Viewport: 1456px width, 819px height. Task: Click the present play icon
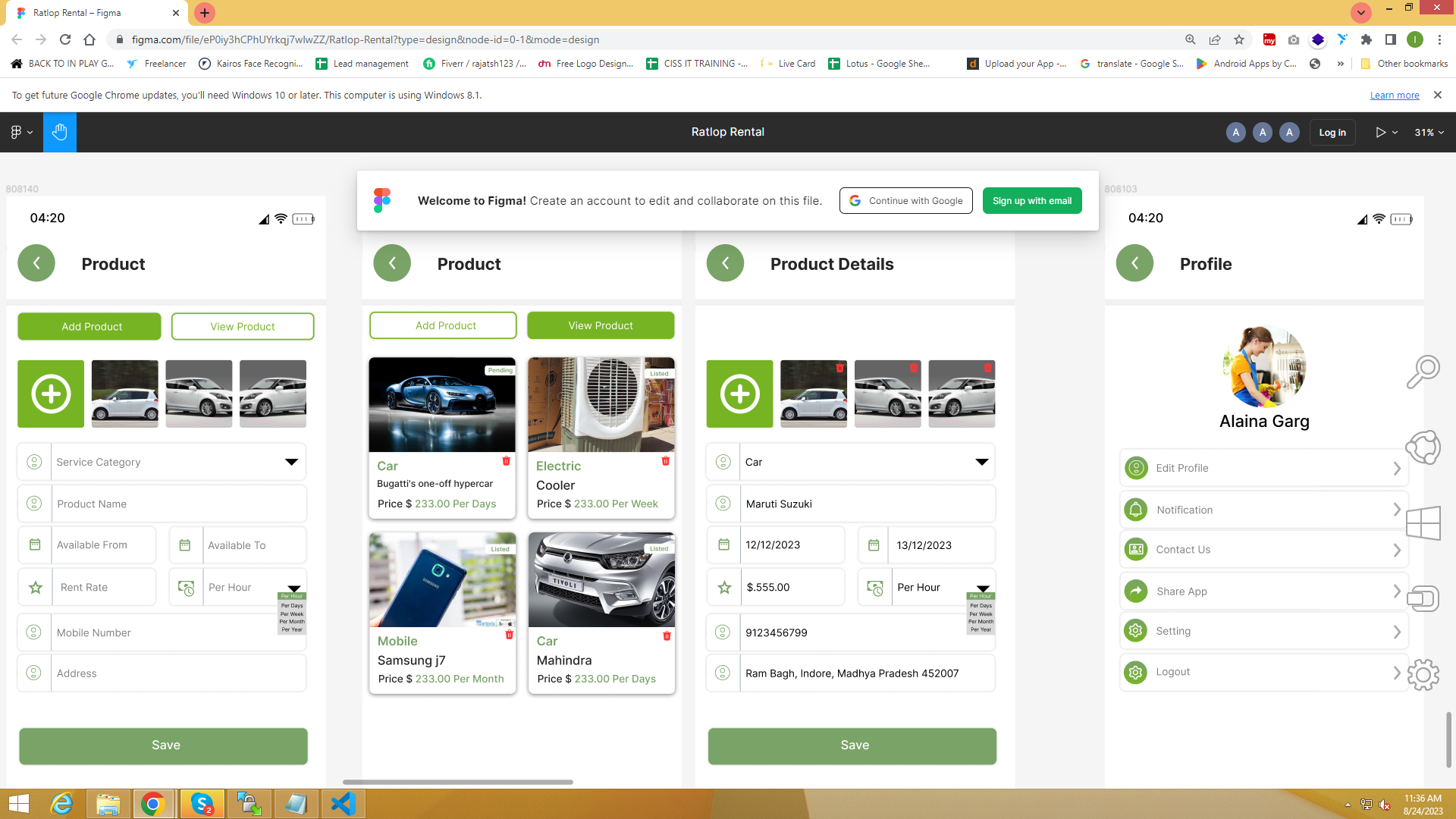click(x=1380, y=132)
